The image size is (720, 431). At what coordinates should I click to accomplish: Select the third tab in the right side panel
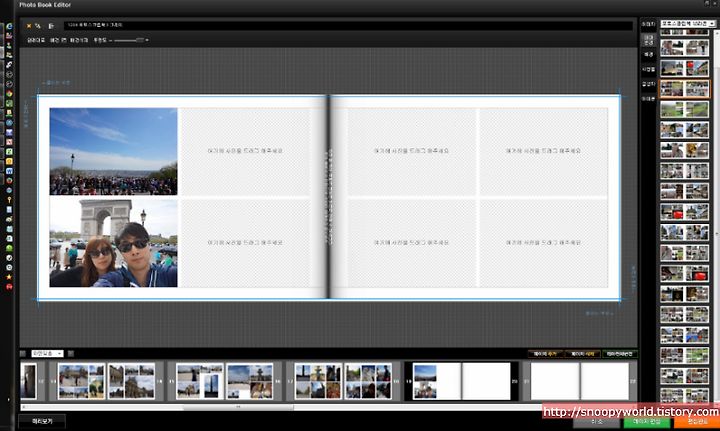pyautogui.click(x=648, y=55)
